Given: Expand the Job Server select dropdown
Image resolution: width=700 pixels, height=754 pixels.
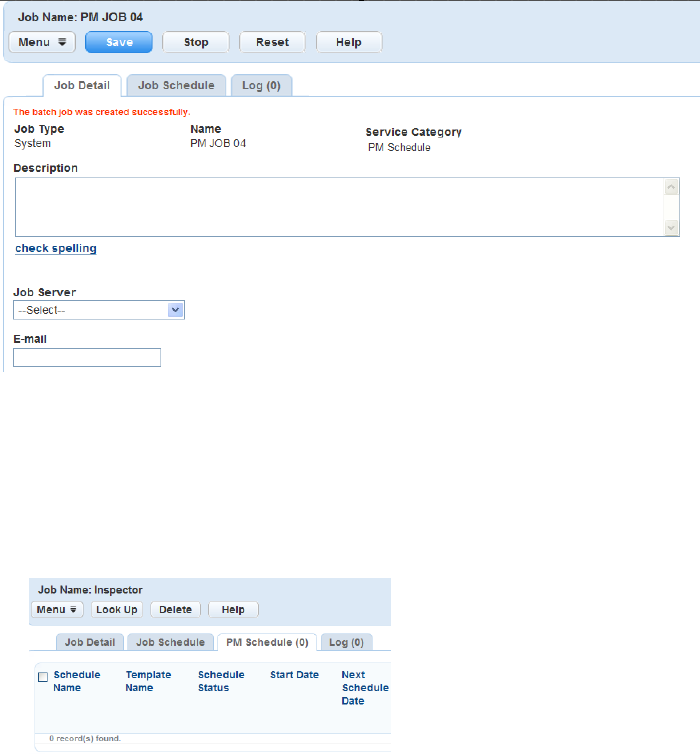Looking at the screenshot, I should [99, 310].
